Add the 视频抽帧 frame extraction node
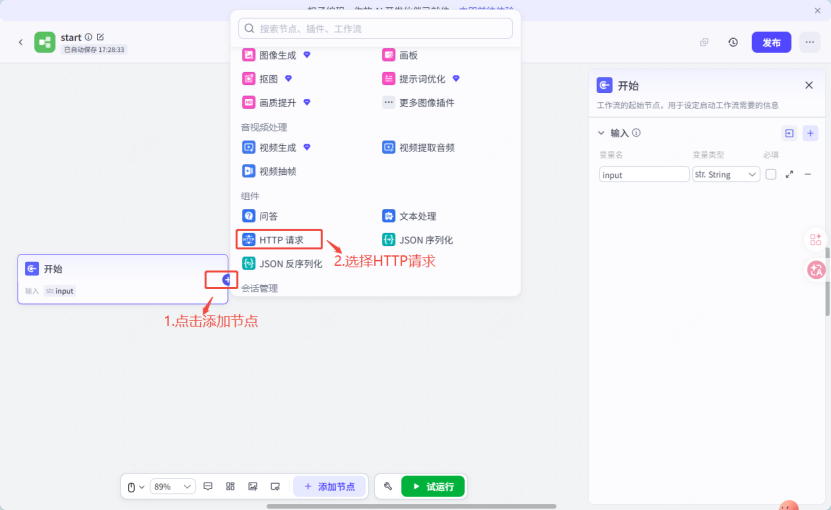Viewport: 831px width, 510px height. tap(269, 171)
